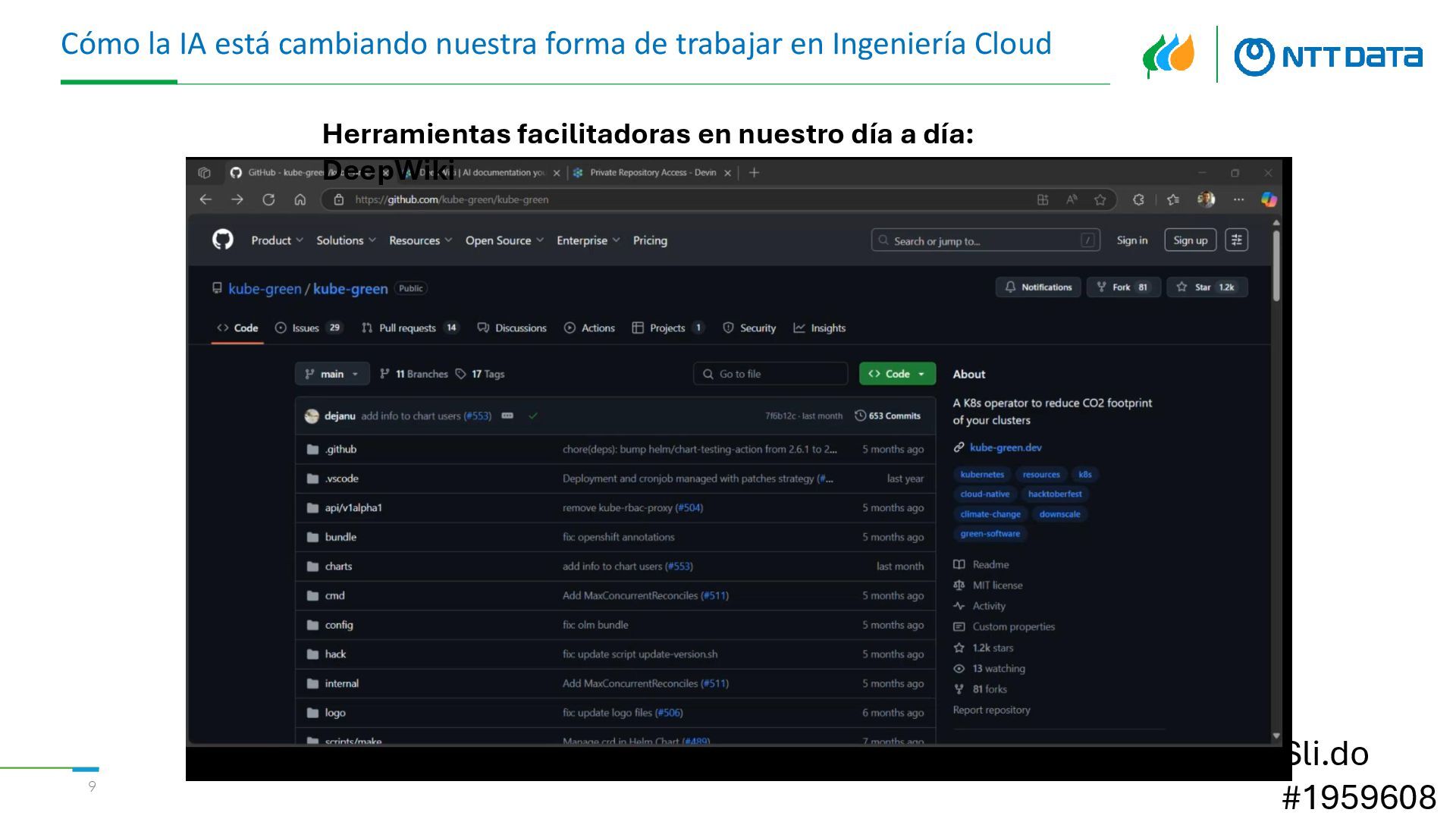Open the Readme link in About
The width and height of the screenshot is (1456, 819).
click(x=990, y=565)
